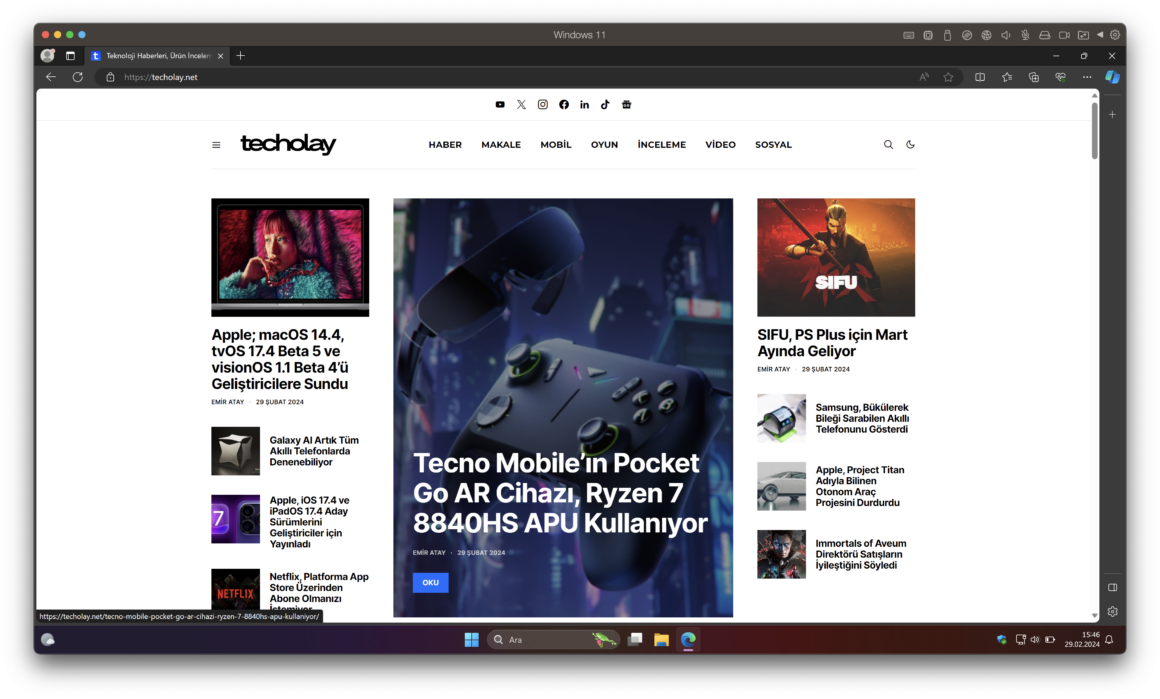Select the MAKALE menu item

pos(501,145)
